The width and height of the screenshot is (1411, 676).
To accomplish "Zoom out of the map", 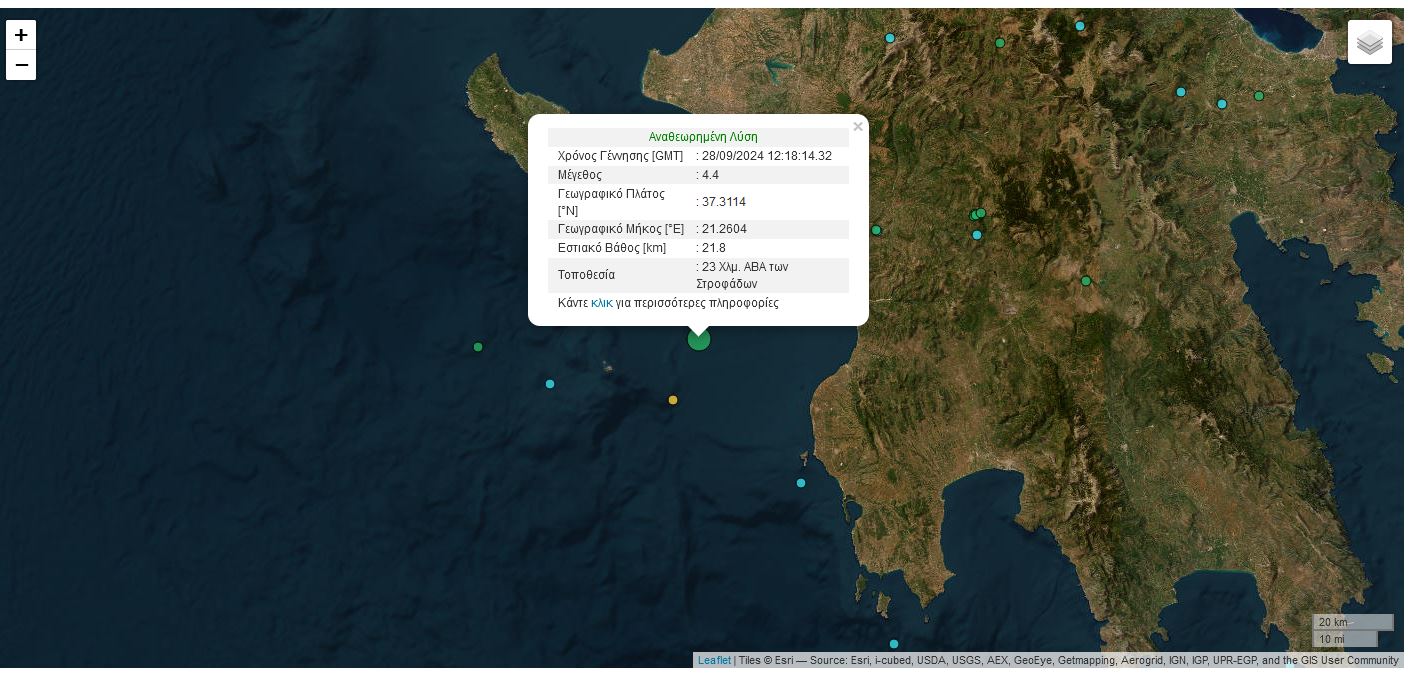I will point(21,66).
